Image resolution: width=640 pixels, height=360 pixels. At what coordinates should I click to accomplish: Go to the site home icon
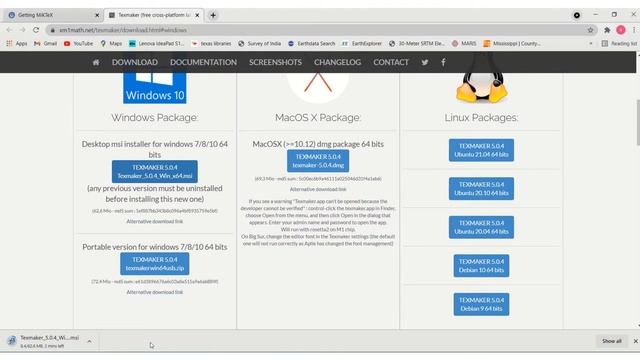(96, 62)
